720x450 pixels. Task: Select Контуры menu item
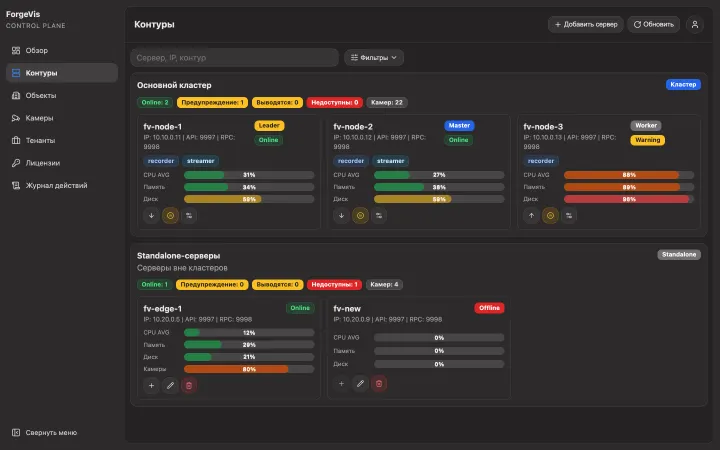coord(62,73)
